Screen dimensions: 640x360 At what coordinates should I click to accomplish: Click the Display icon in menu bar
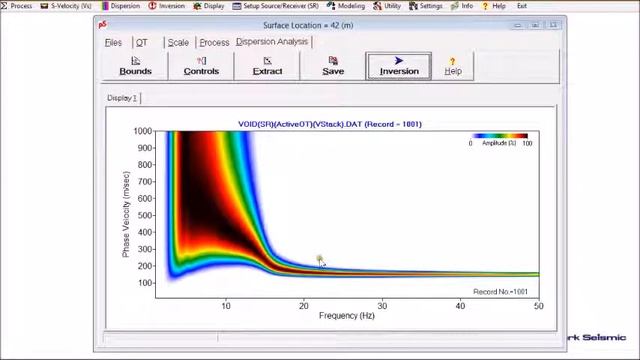[x=197, y=6]
